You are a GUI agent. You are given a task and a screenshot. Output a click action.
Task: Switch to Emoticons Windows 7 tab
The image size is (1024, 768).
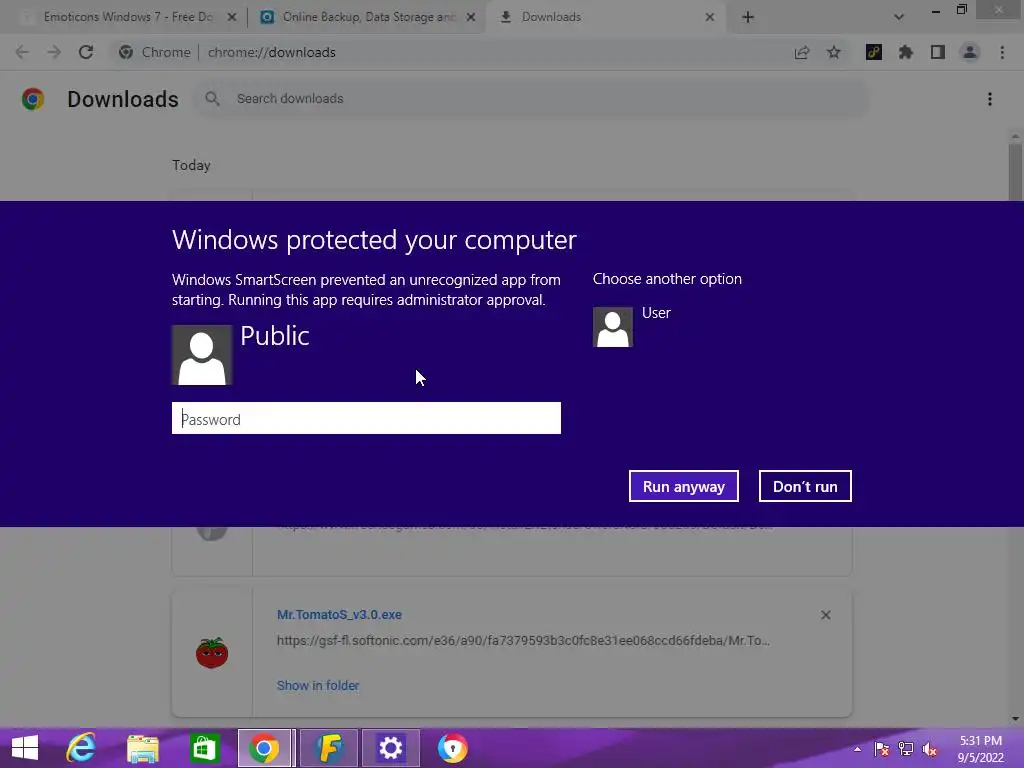tap(128, 17)
